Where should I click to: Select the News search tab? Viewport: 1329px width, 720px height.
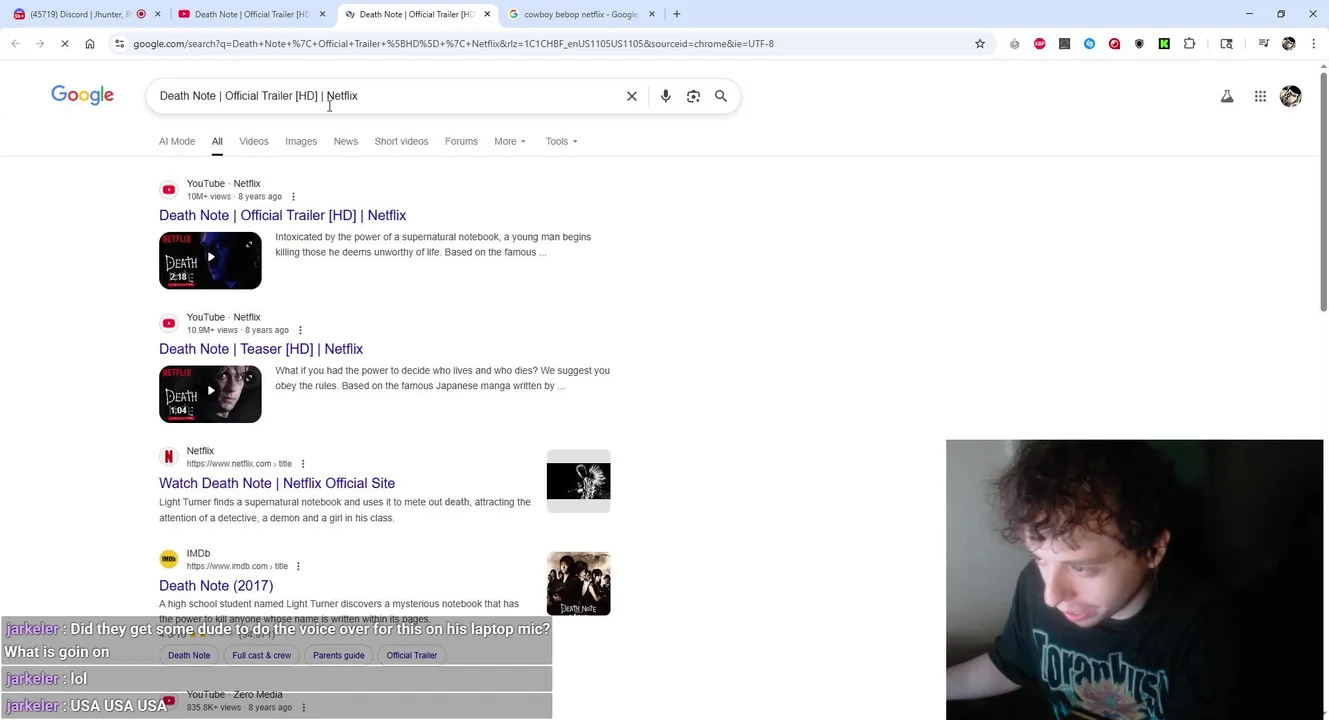tap(346, 141)
